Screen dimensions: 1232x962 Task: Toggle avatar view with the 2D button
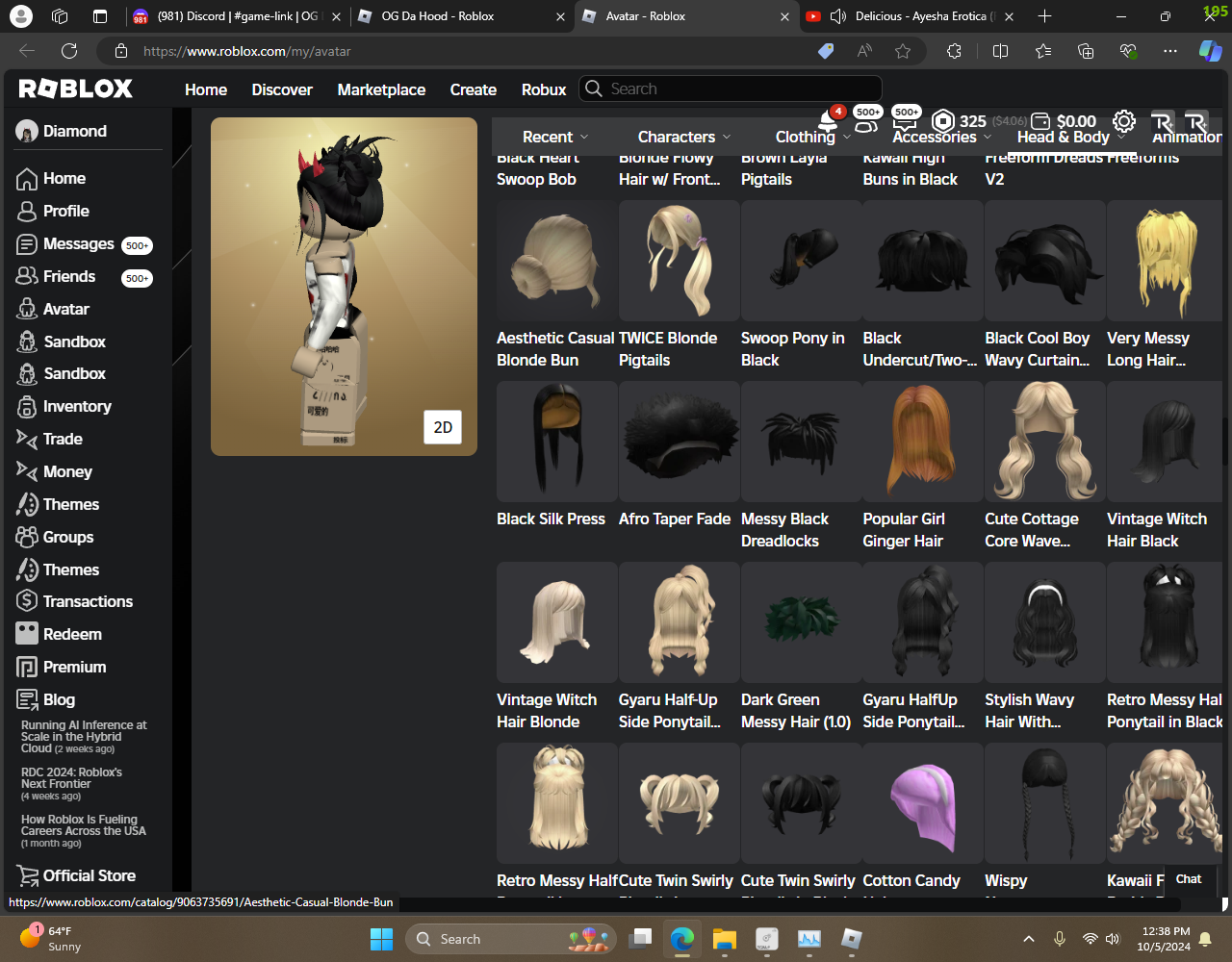coord(443,427)
